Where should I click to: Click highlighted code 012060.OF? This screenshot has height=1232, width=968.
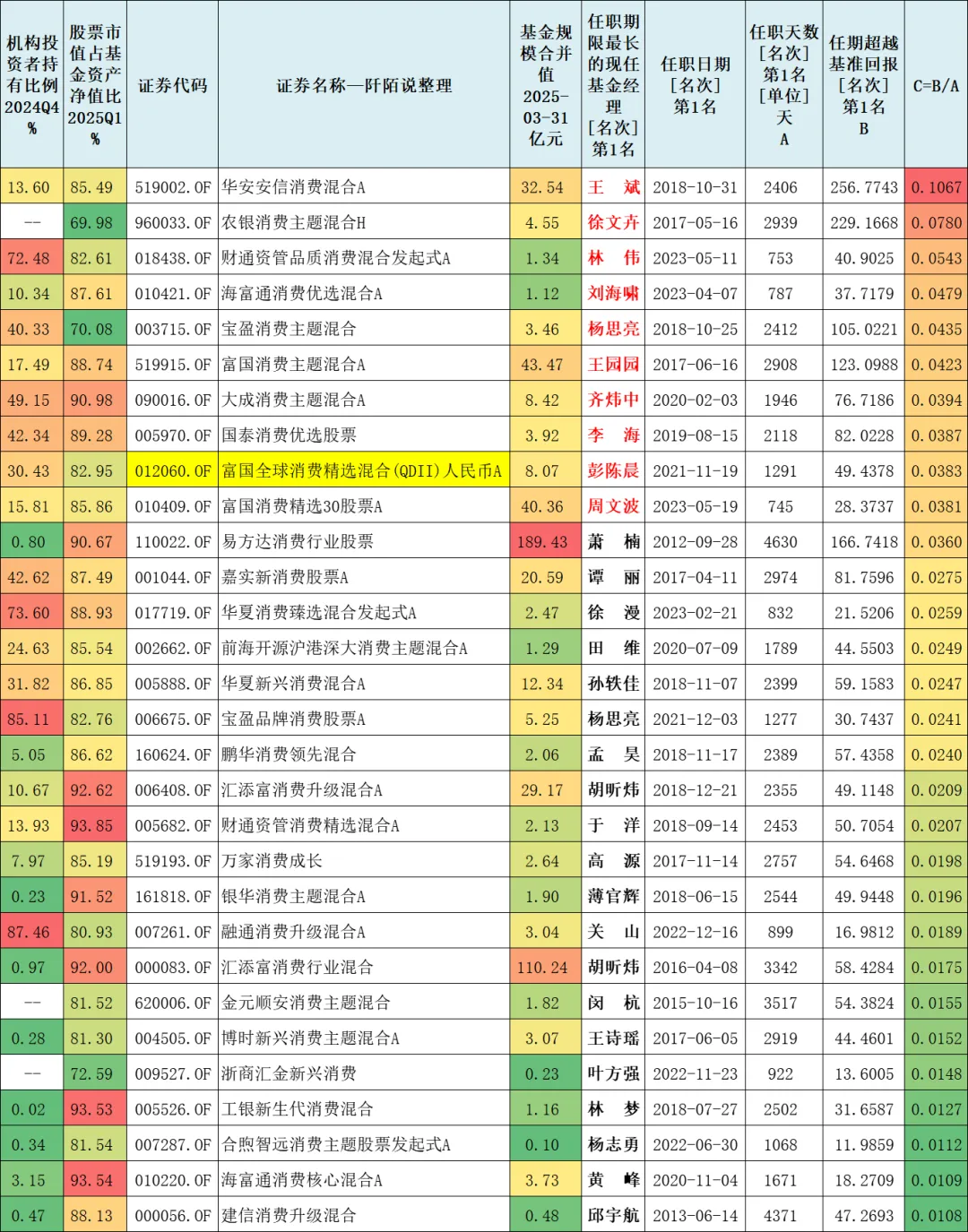[x=173, y=470]
